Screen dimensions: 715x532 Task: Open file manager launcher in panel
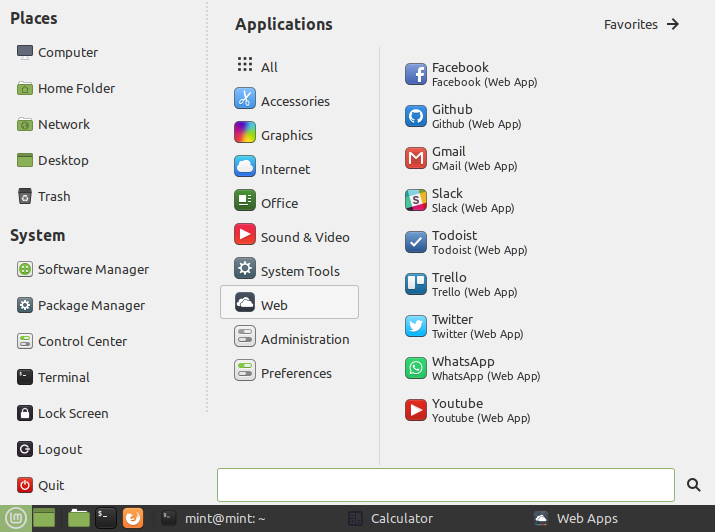pos(79,518)
